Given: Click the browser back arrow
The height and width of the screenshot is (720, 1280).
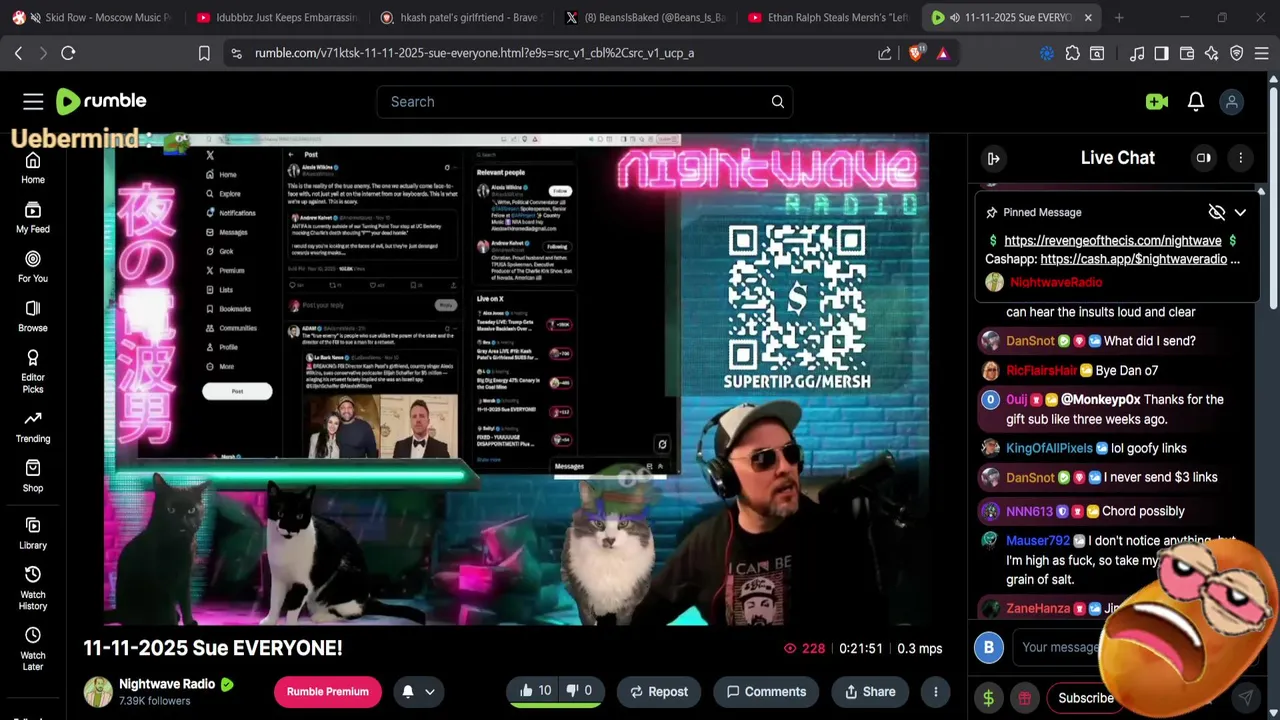Looking at the screenshot, I should 18,53.
